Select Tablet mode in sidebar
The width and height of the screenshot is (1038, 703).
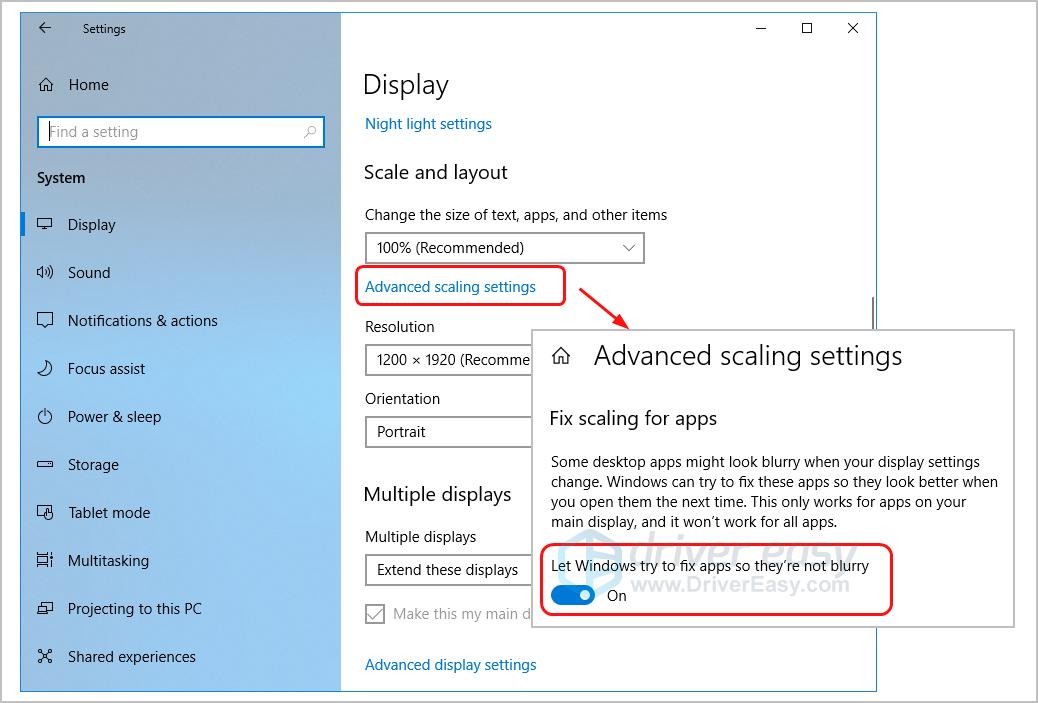(x=108, y=513)
